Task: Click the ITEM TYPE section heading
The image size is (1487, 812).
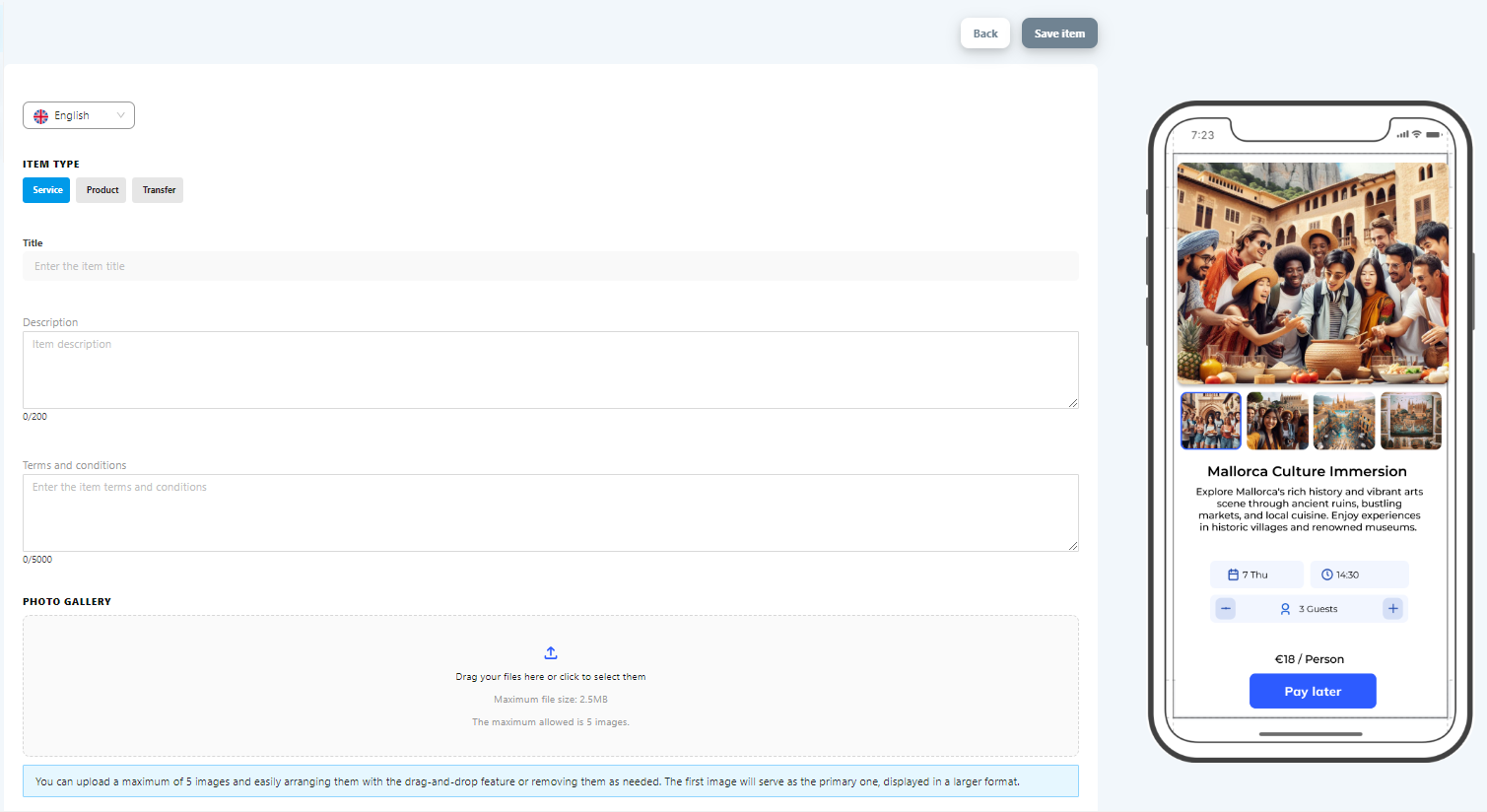Action: click(x=51, y=165)
